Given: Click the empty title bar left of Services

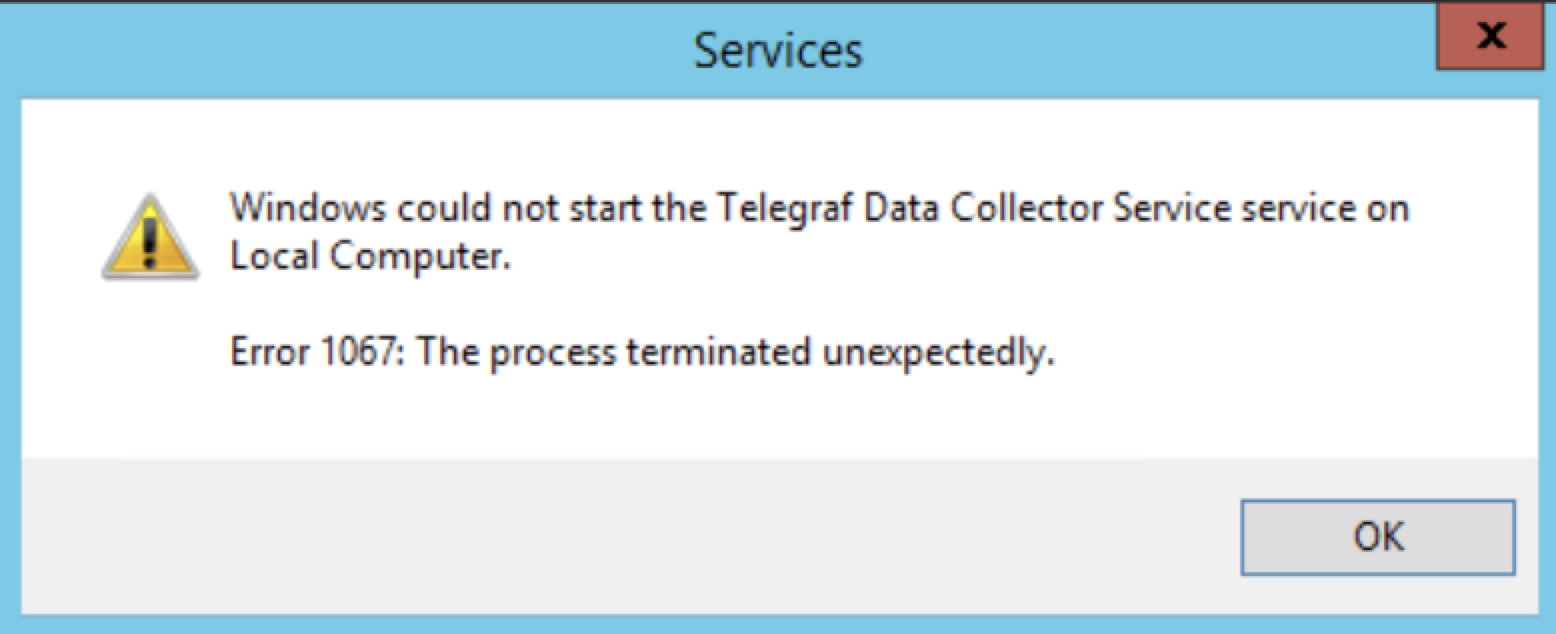Looking at the screenshot, I should pos(300,50).
